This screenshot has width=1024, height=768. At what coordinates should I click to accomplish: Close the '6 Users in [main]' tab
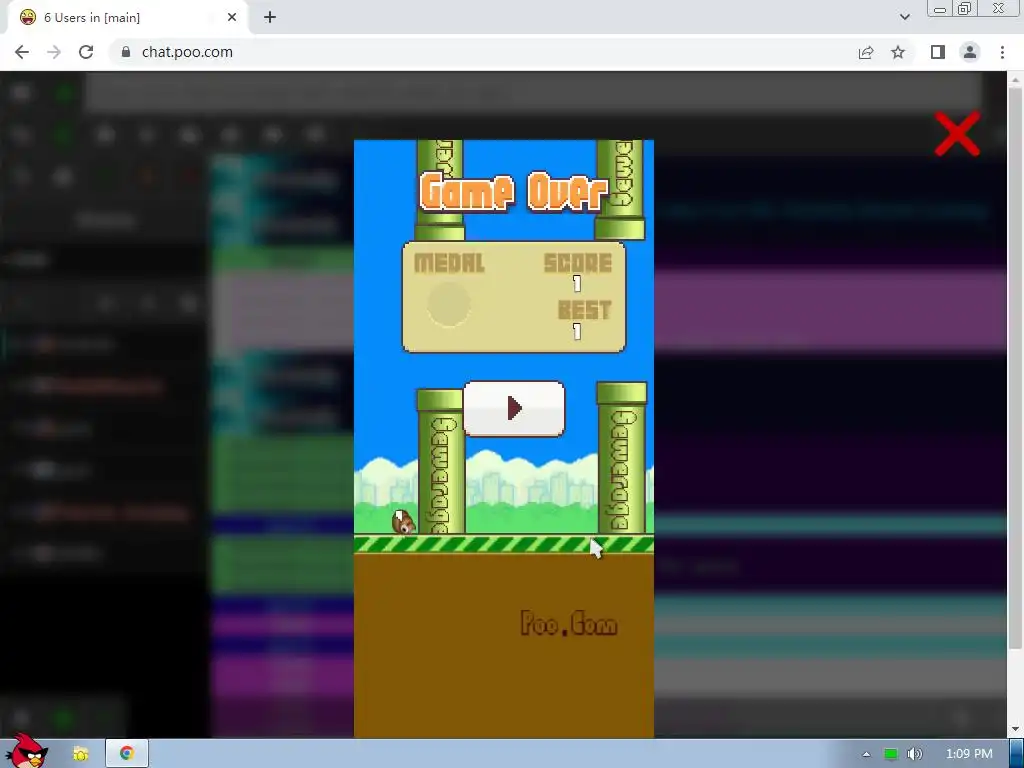coord(232,18)
